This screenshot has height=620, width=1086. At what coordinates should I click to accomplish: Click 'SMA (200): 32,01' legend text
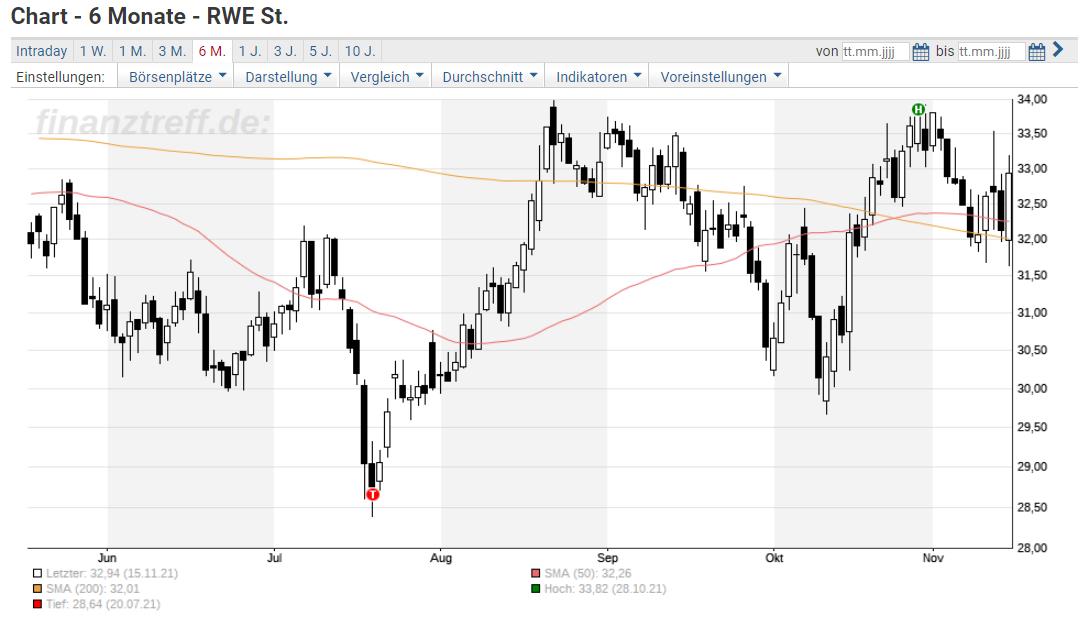tap(93, 589)
